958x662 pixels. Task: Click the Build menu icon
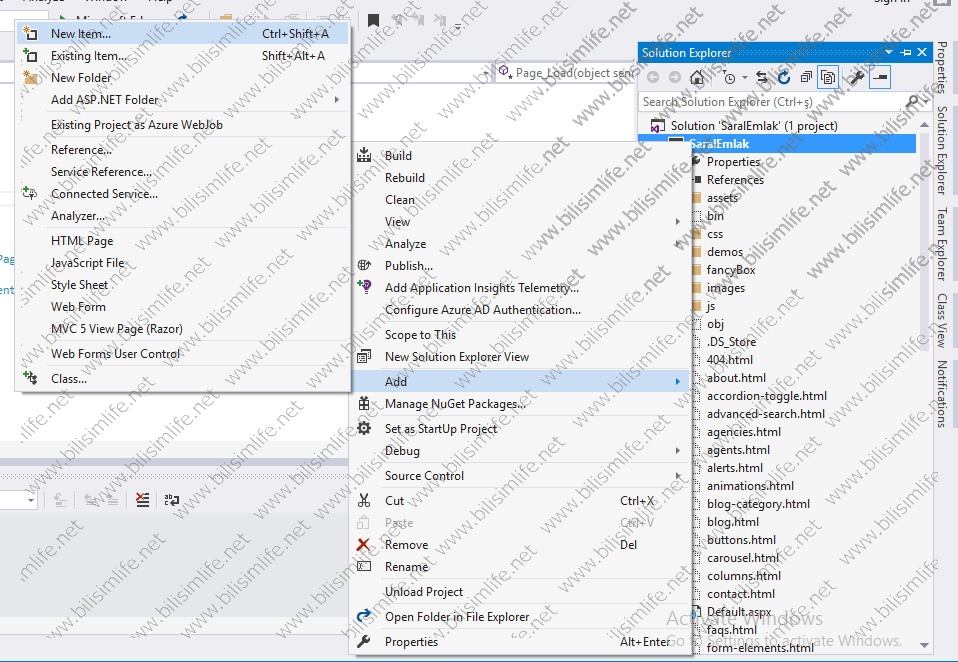(x=364, y=155)
